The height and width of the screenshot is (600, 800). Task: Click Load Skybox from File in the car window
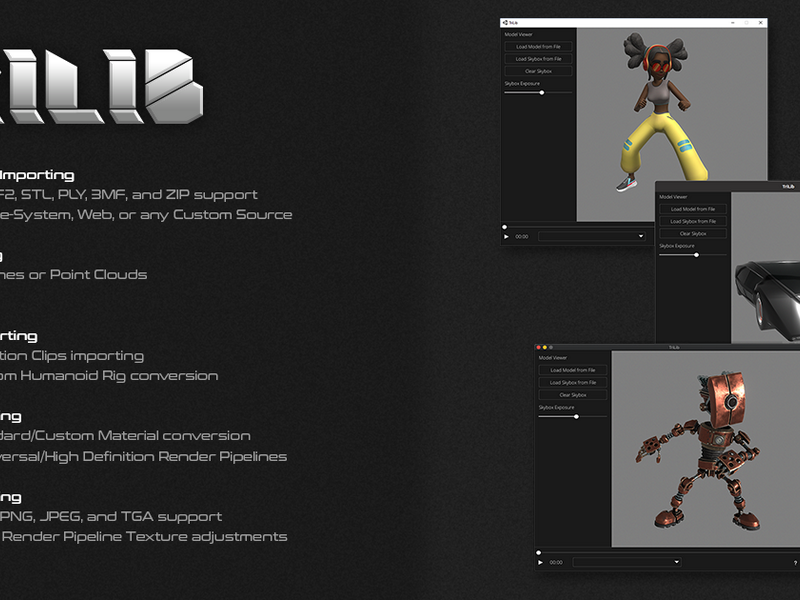click(x=693, y=221)
